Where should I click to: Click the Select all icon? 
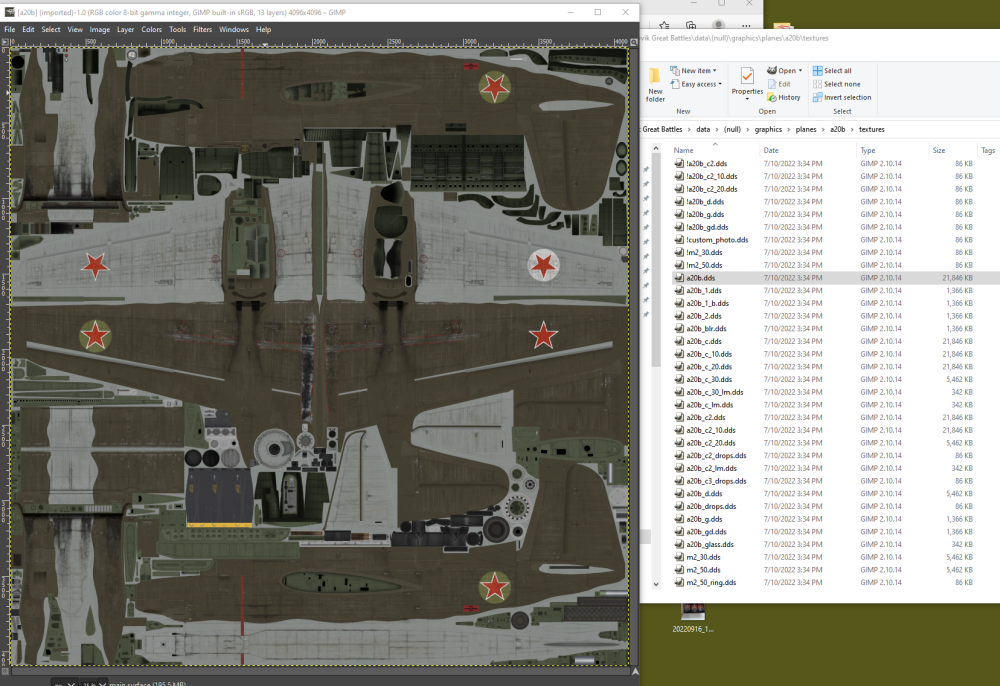coord(817,71)
